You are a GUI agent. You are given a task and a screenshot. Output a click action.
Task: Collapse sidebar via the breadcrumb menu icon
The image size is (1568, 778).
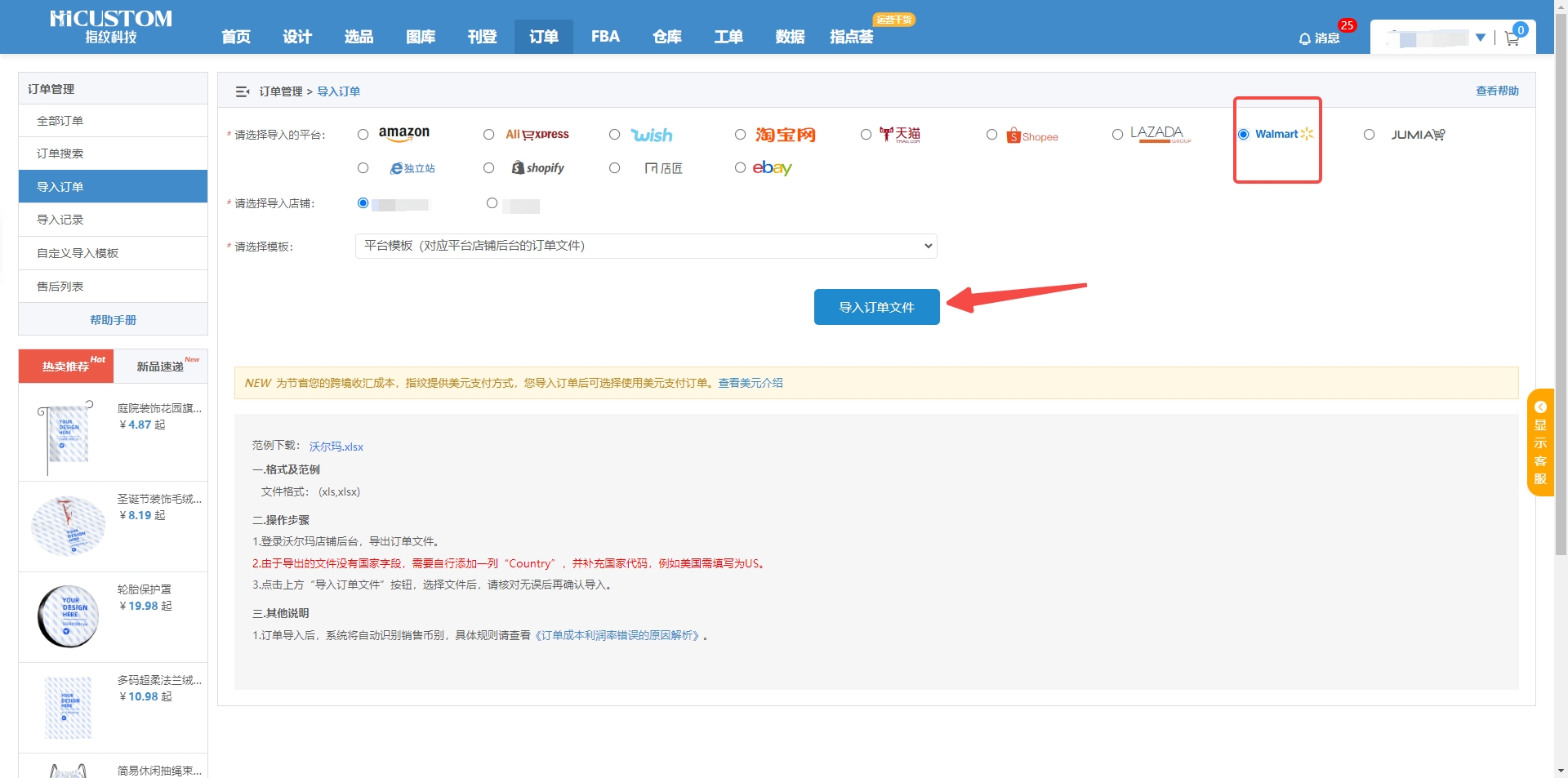click(x=243, y=91)
